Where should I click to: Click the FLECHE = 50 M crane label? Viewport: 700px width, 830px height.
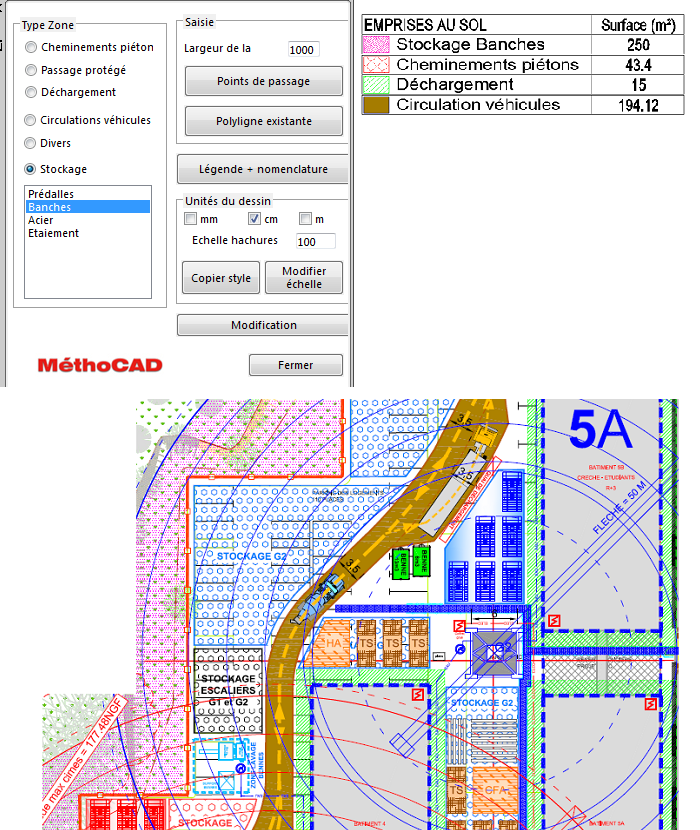click(620, 508)
